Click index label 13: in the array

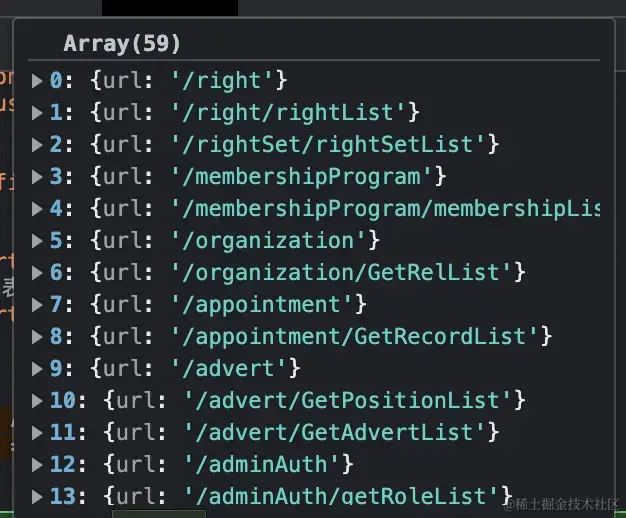tap(68, 496)
